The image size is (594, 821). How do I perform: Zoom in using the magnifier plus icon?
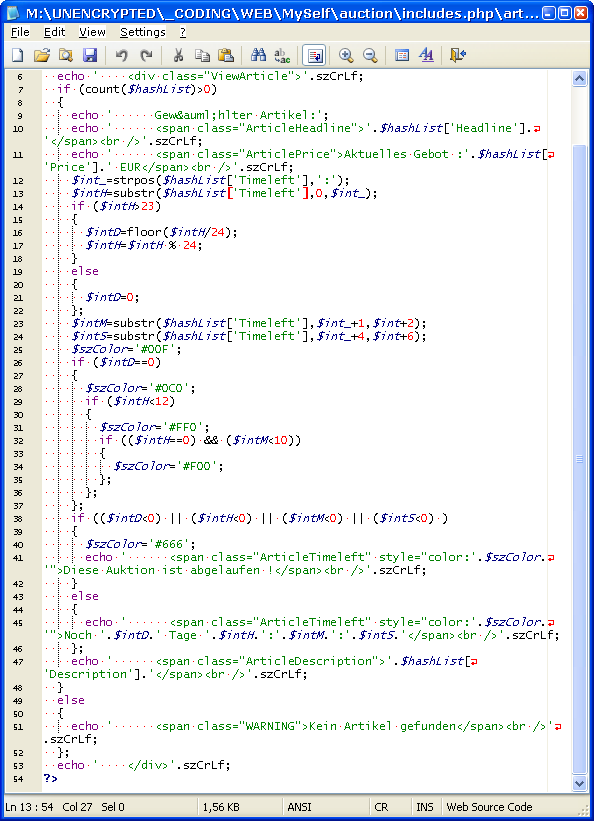point(346,55)
